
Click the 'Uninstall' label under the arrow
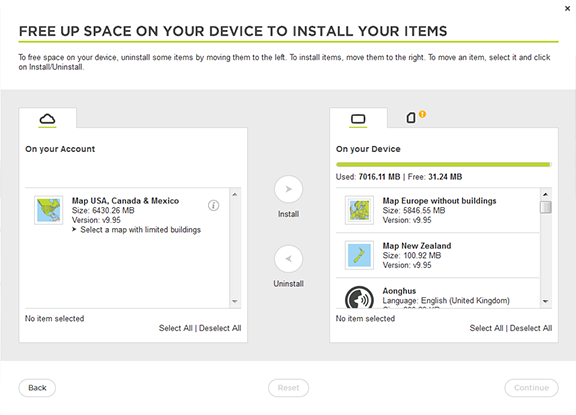click(x=288, y=284)
